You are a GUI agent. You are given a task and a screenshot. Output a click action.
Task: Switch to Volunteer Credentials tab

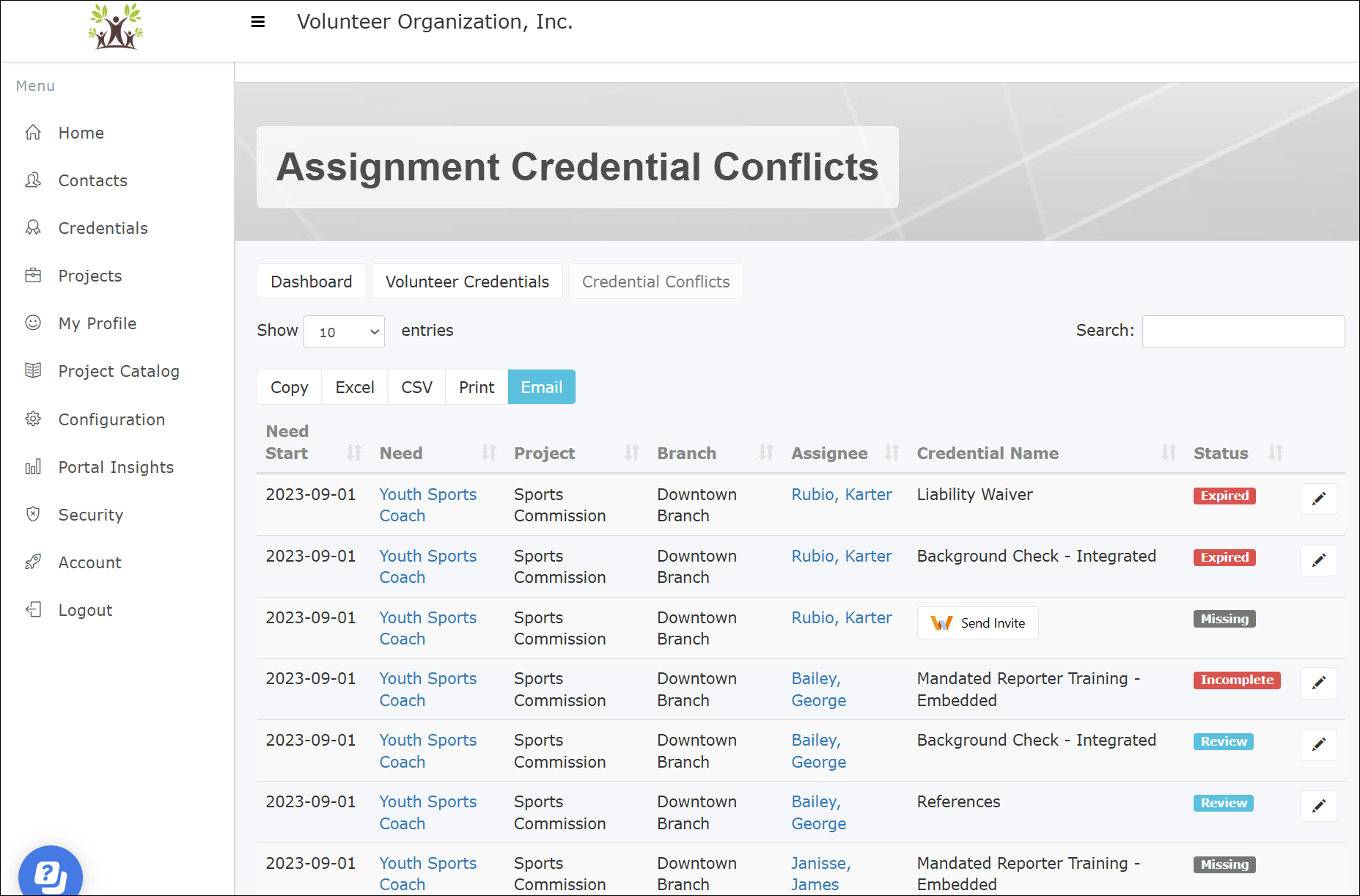467,282
